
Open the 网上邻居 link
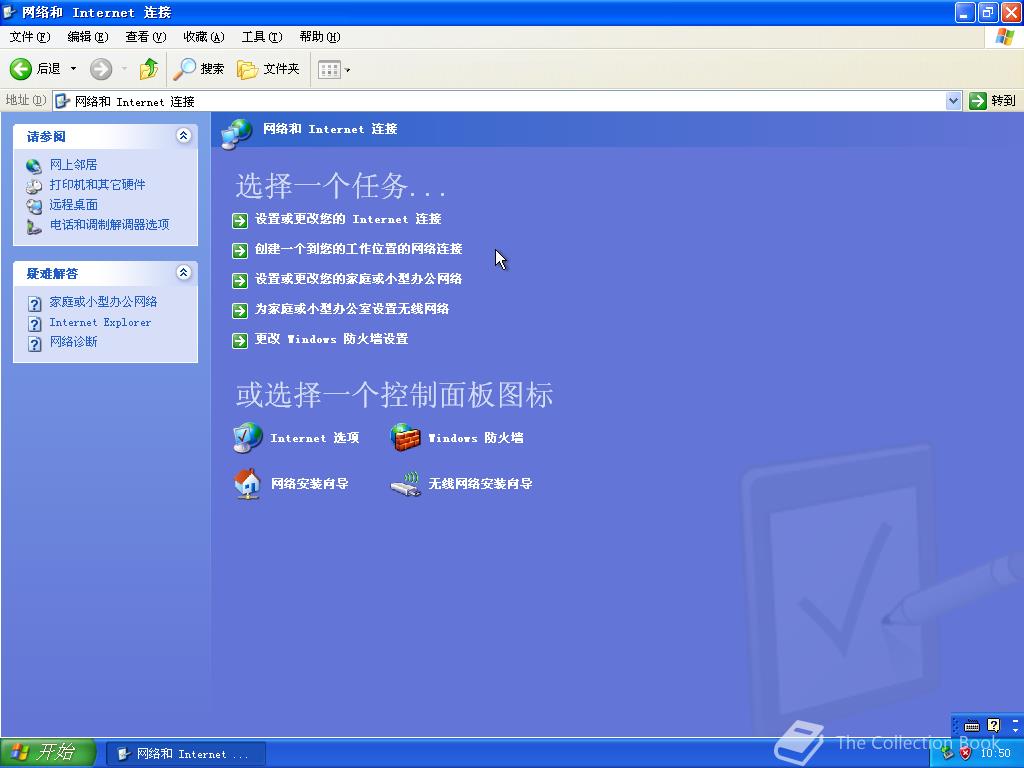73,165
